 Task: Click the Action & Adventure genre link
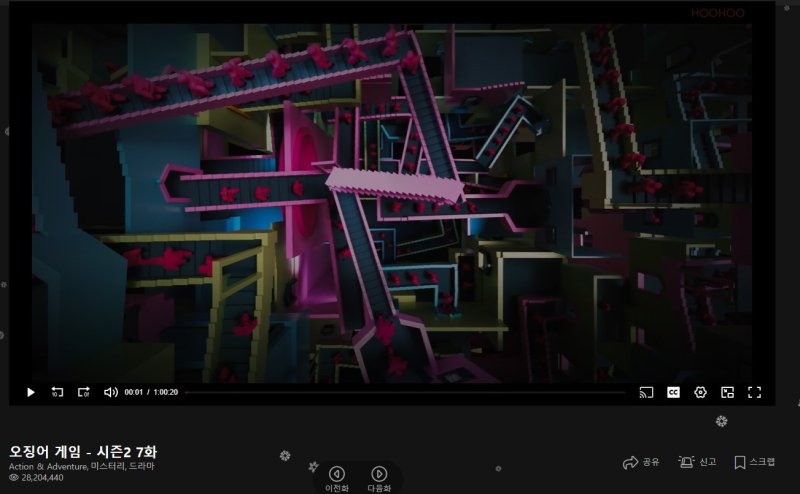click(x=47, y=467)
